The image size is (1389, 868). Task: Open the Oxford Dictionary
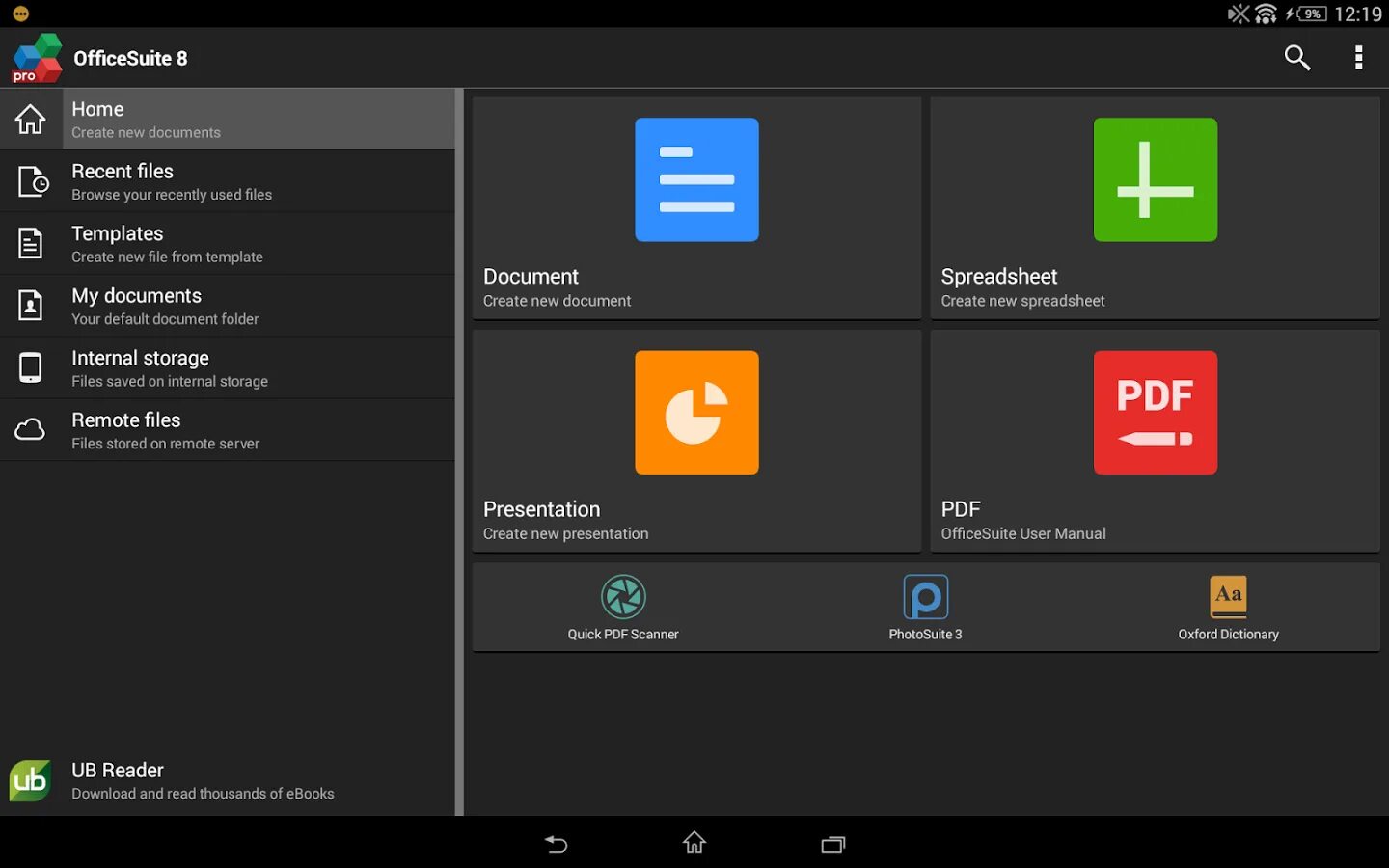coord(1227,606)
